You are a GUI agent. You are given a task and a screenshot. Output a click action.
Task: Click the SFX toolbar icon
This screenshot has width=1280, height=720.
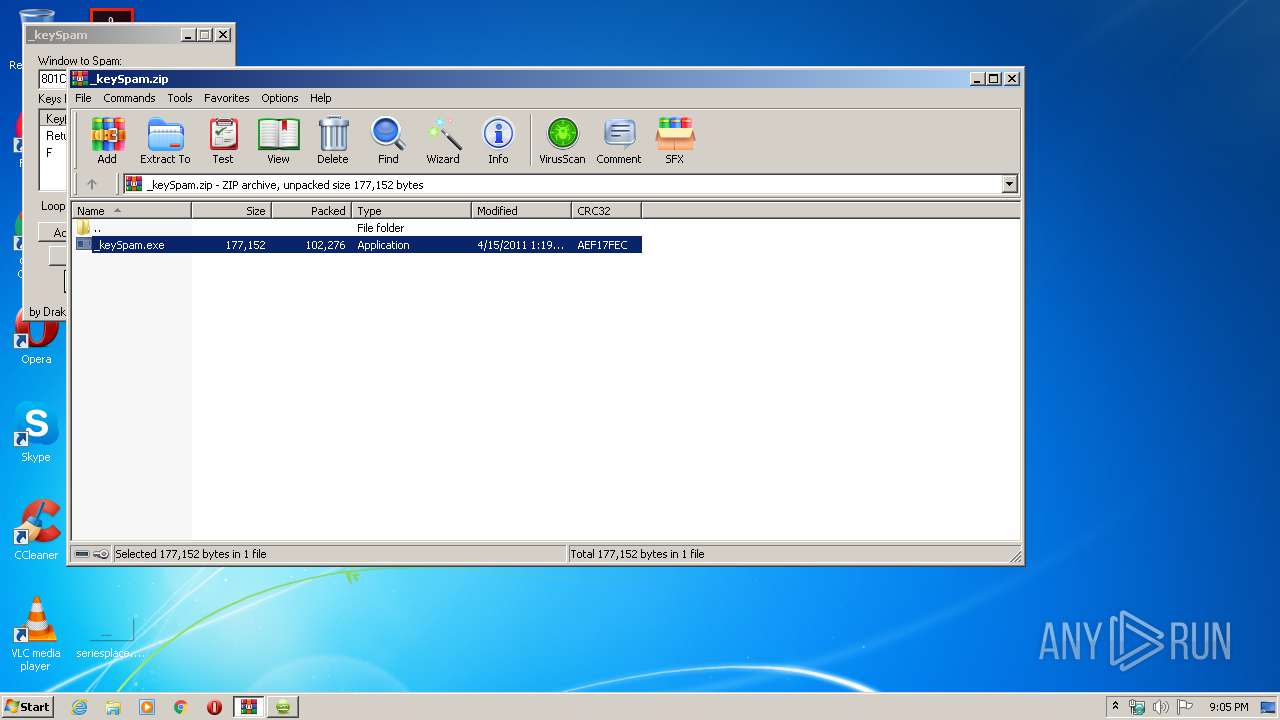675,140
